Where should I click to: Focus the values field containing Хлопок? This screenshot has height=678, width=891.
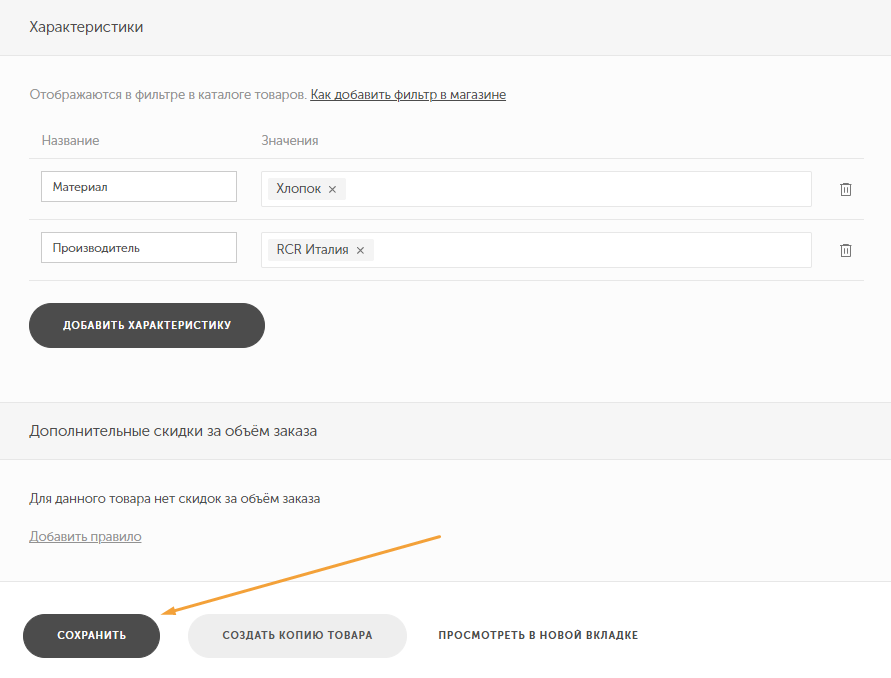pos(536,189)
